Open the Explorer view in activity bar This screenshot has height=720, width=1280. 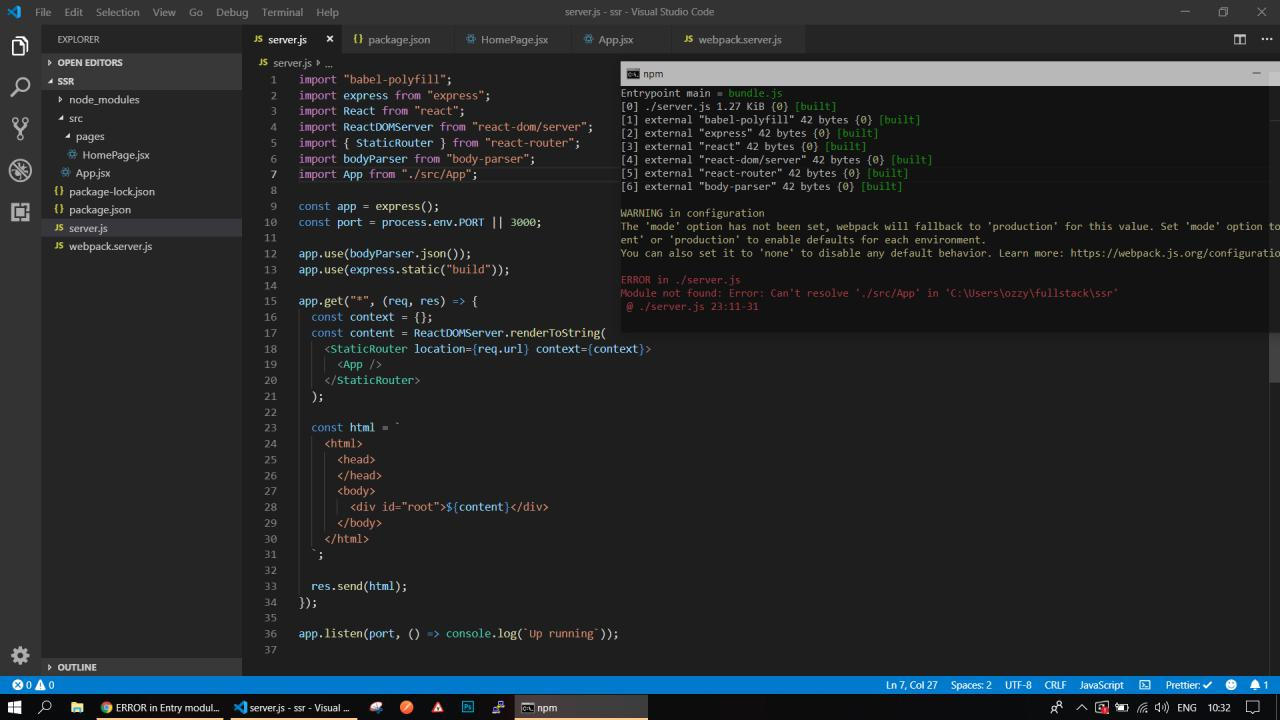pos(20,46)
